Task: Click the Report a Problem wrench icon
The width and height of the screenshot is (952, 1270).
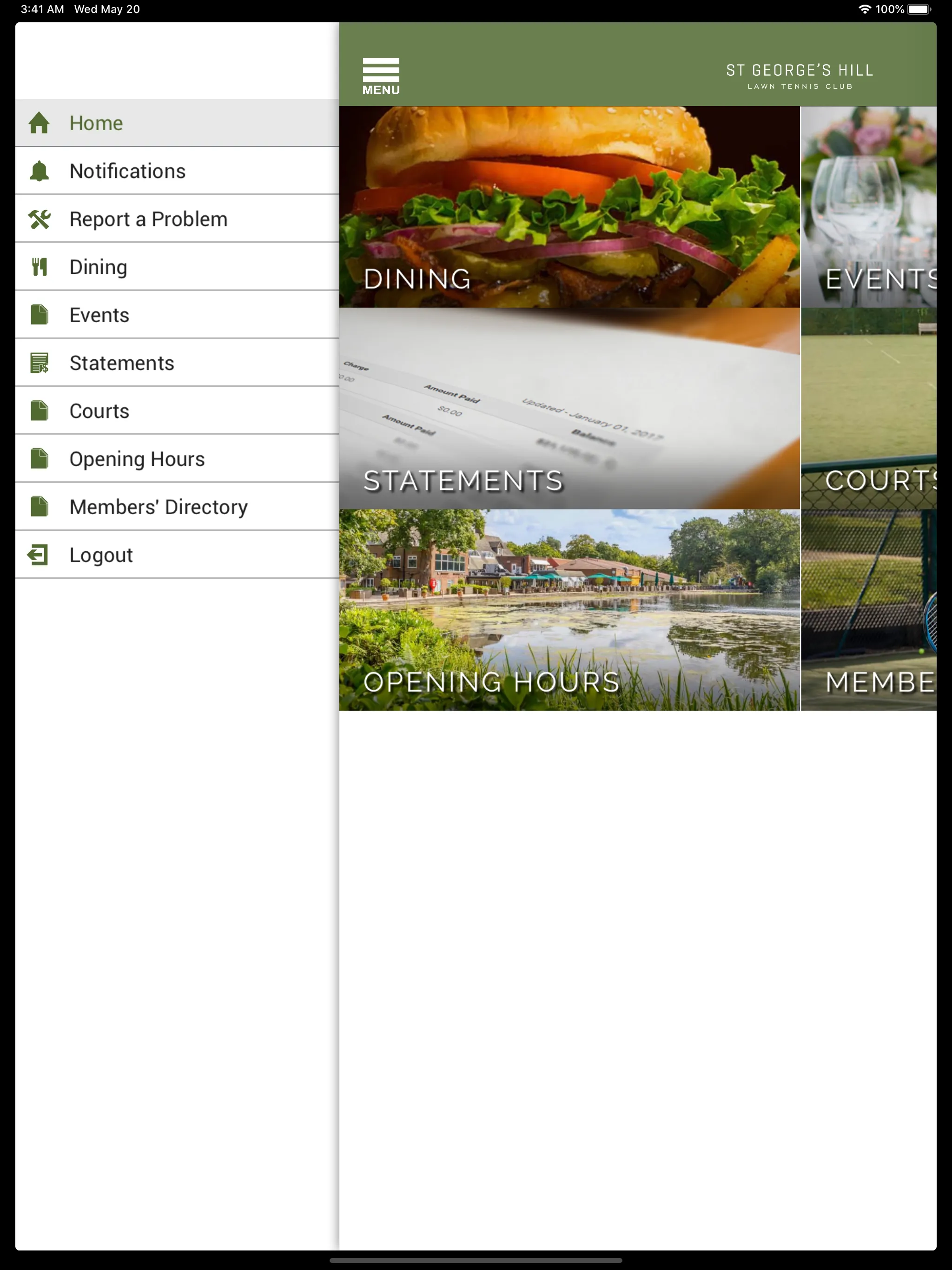Action: click(40, 218)
